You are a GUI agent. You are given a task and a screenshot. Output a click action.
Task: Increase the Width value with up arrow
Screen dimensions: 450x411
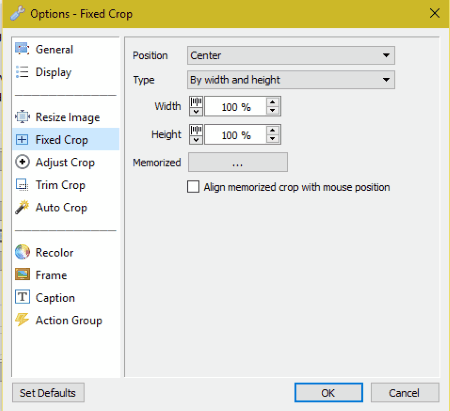click(273, 102)
